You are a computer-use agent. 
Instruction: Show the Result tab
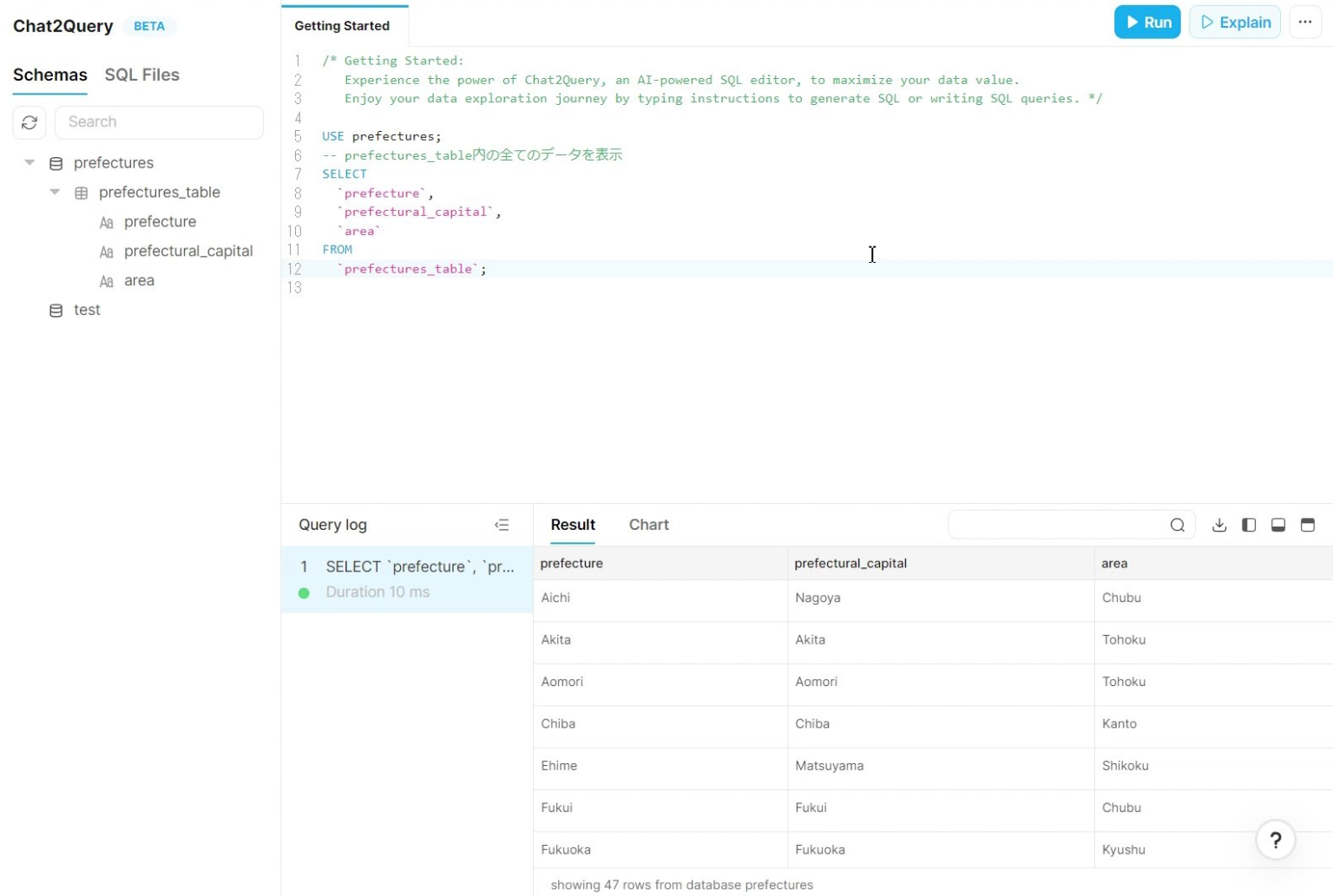tap(573, 525)
